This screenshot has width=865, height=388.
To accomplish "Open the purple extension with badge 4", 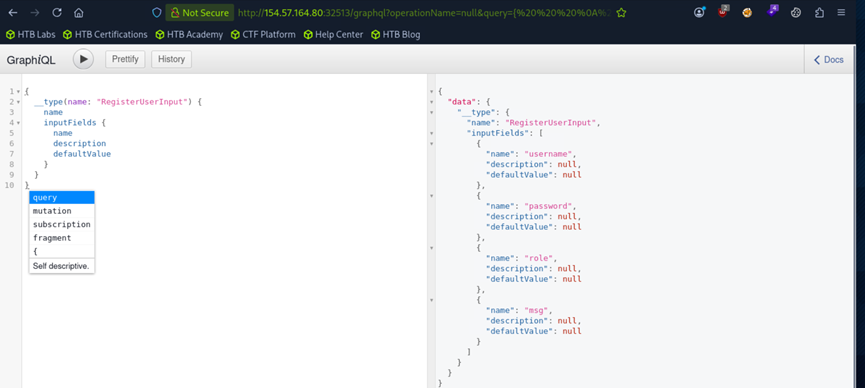I will (x=772, y=12).
